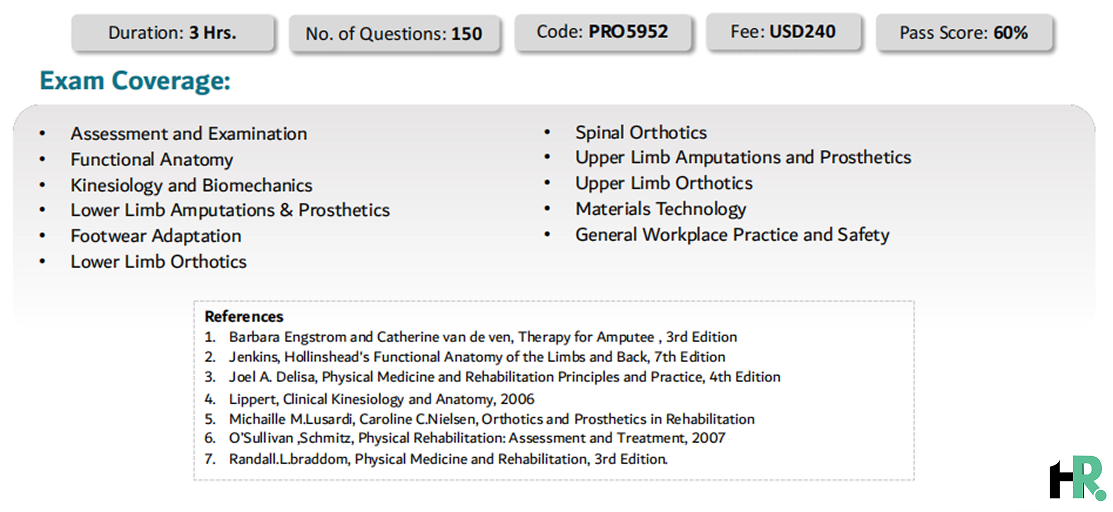Select the Lippert Clinical Kinesiology reference

coord(381,399)
